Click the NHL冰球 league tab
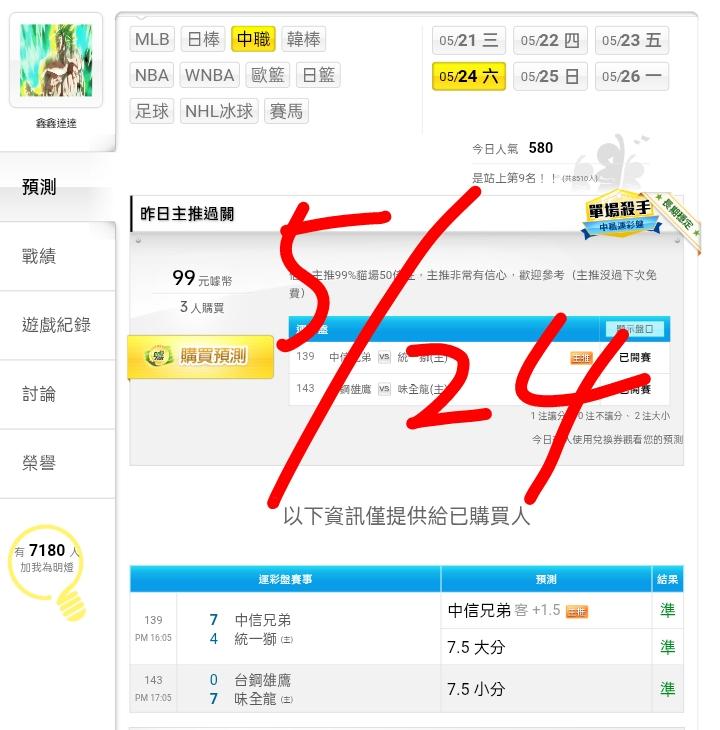The width and height of the screenshot is (720, 730). [219, 111]
